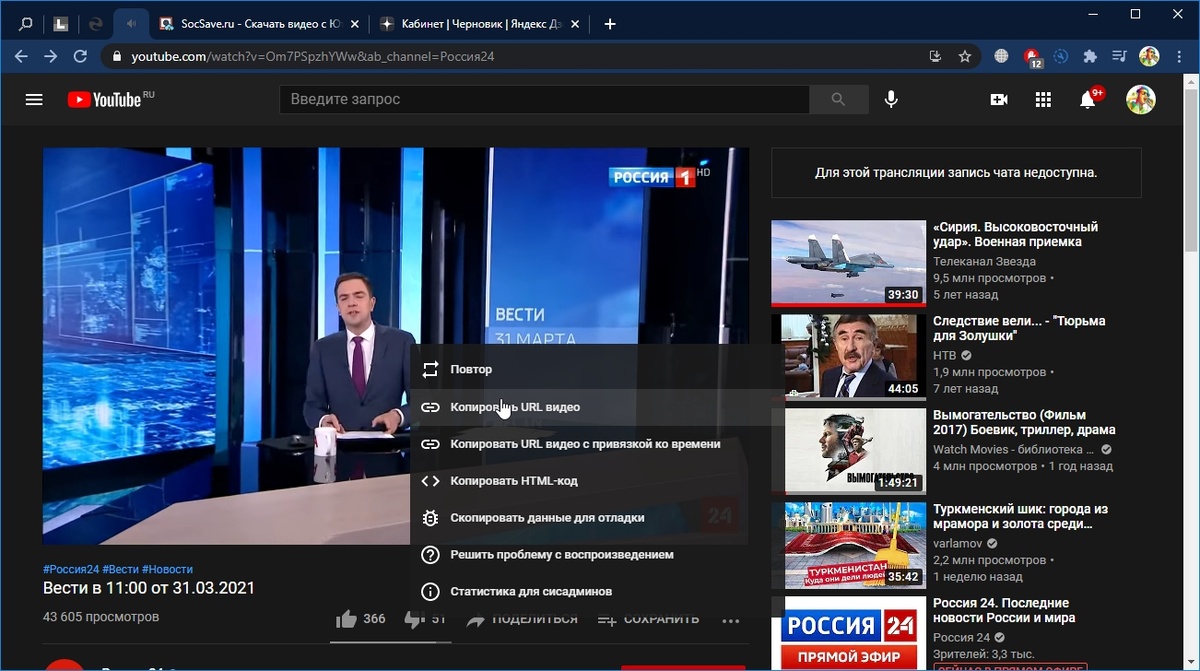Open title '«Сирия. Высокоточный удар». Военная приемка'

tap(1015, 234)
